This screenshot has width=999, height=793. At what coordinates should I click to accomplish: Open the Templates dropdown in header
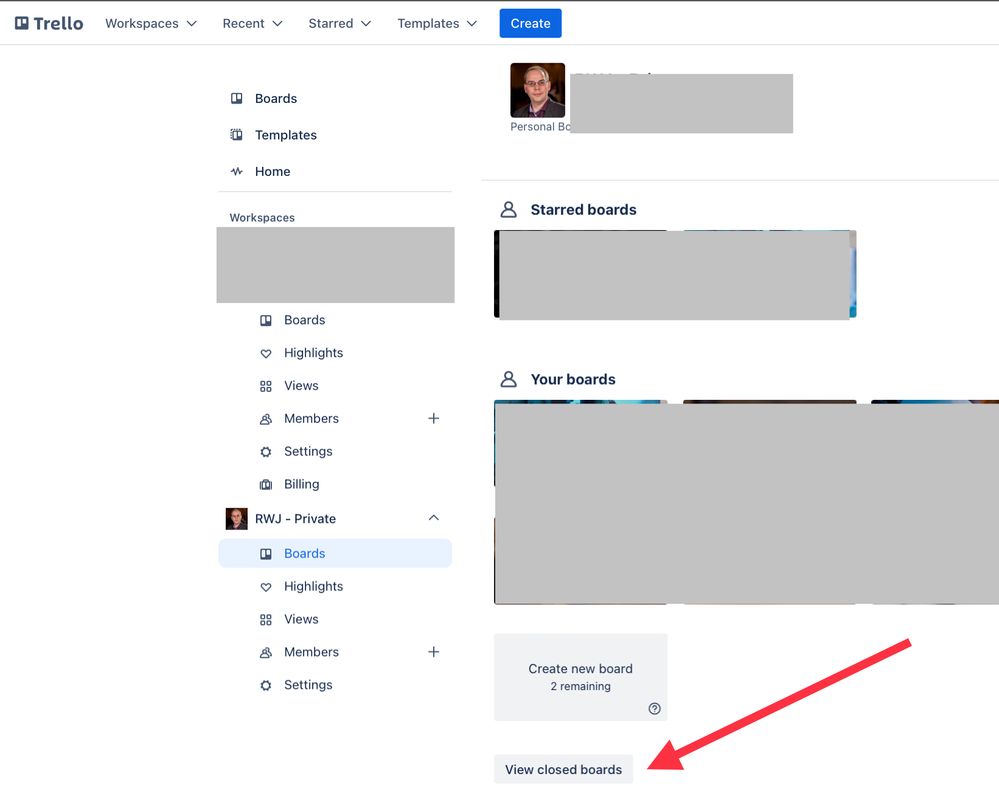pyautogui.click(x=437, y=24)
